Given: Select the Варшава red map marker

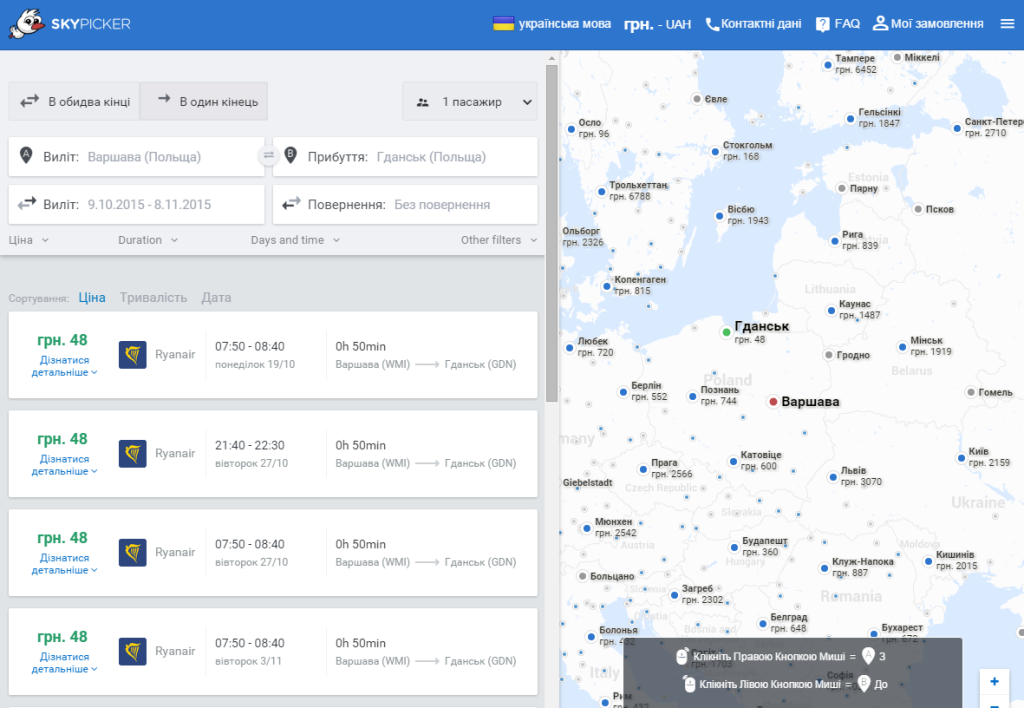Looking at the screenshot, I should 773,402.
